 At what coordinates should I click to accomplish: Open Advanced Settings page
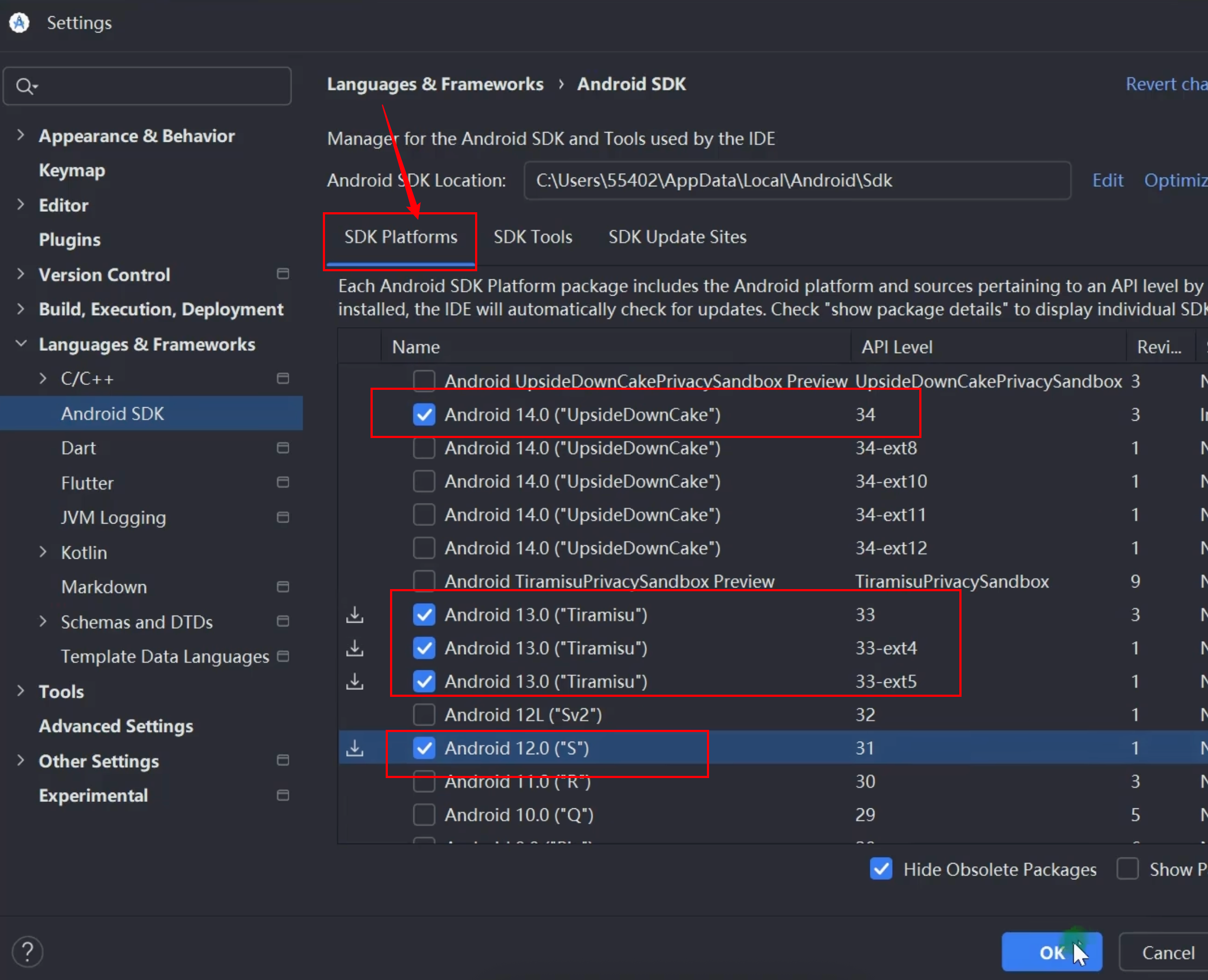116,726
